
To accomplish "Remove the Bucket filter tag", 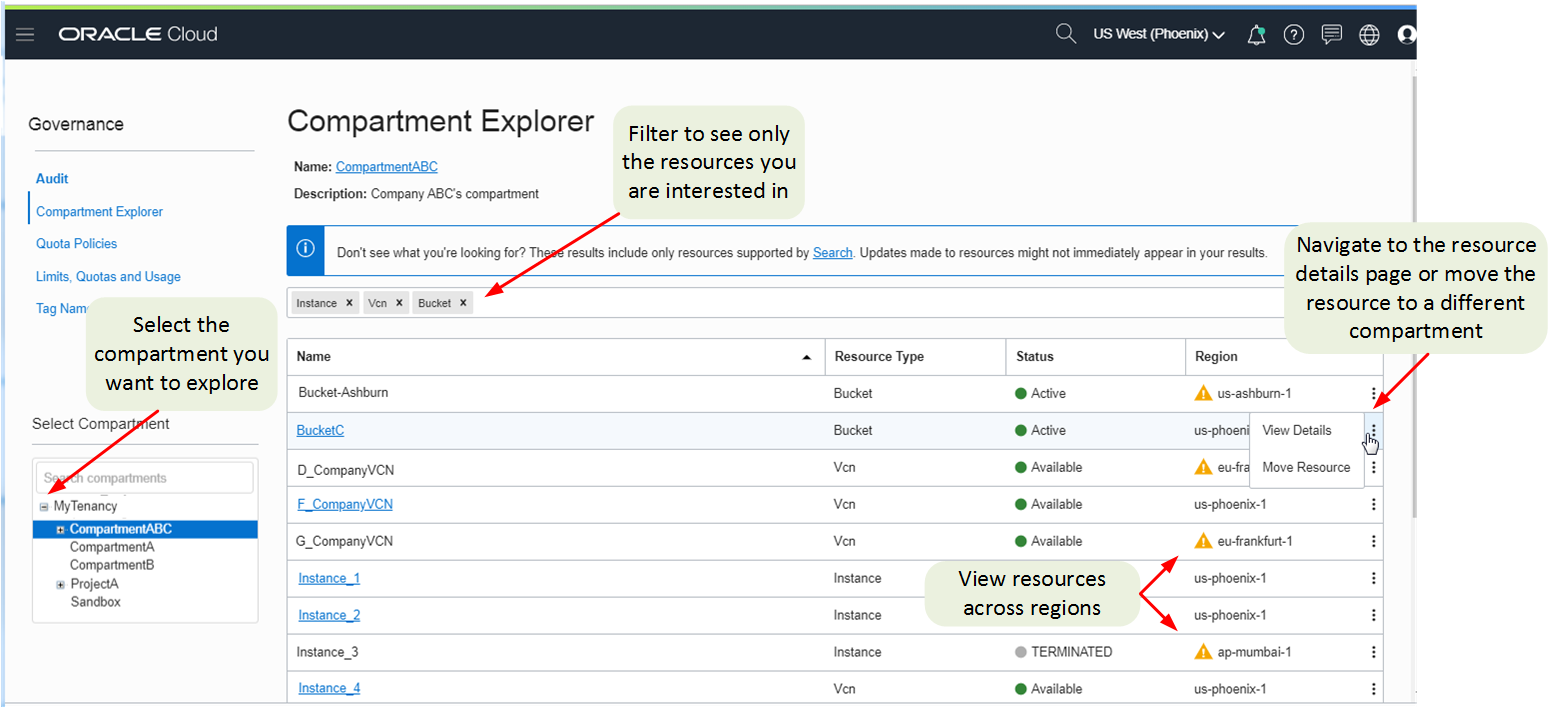I will 463,303.
